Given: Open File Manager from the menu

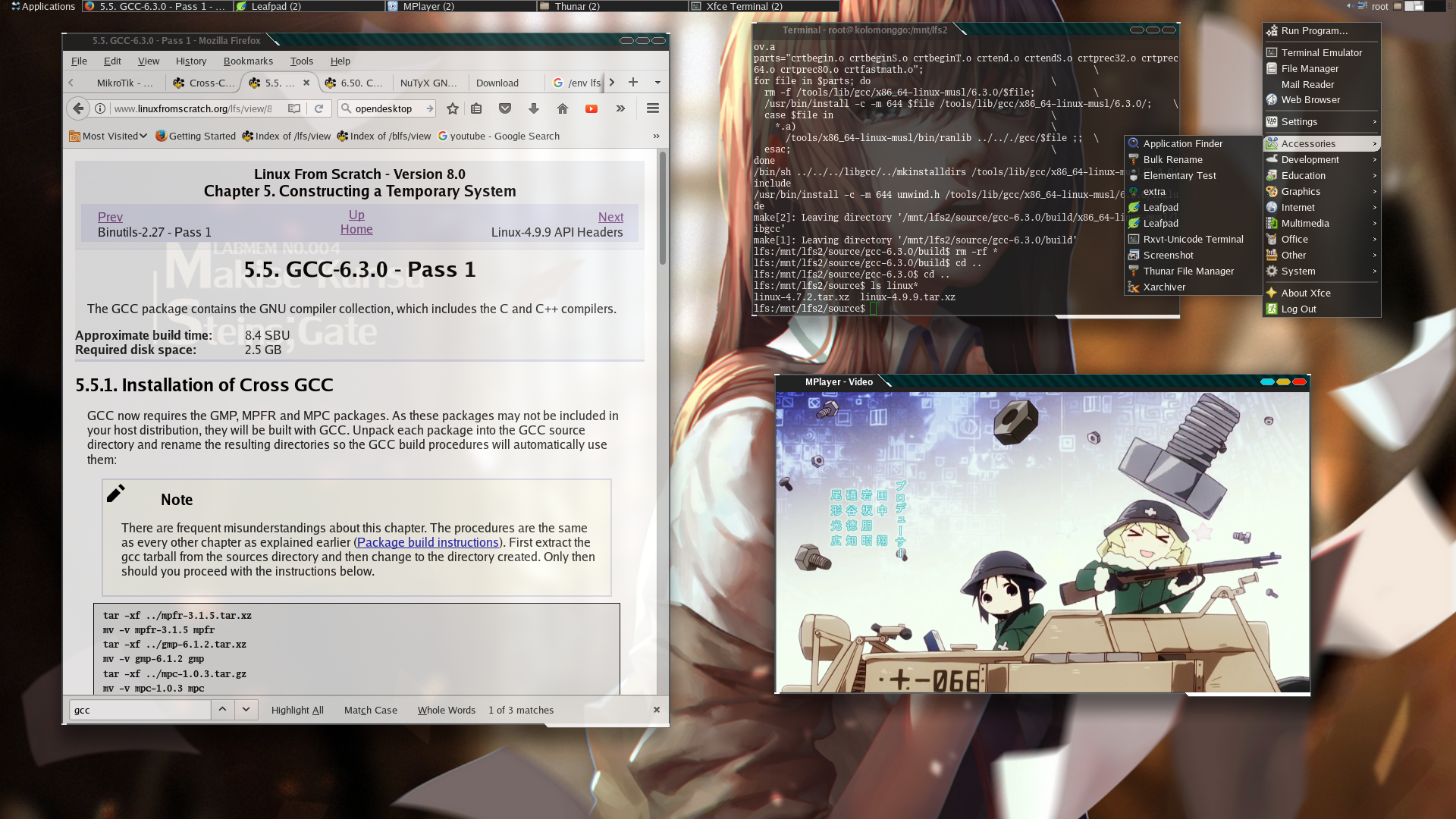Looking at the screenshot, I should pos(1321,68).
